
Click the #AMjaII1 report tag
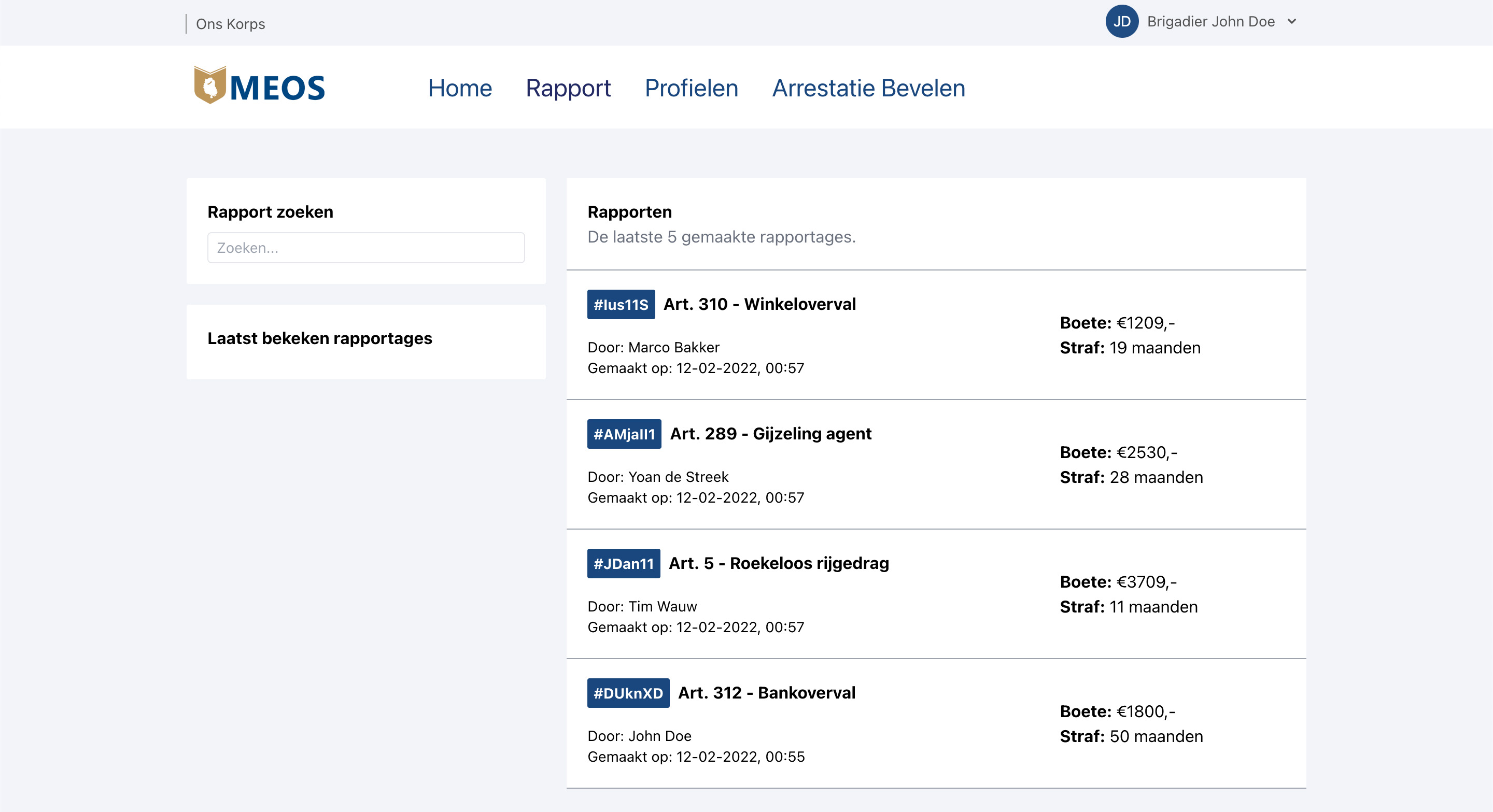click(624, 434)
